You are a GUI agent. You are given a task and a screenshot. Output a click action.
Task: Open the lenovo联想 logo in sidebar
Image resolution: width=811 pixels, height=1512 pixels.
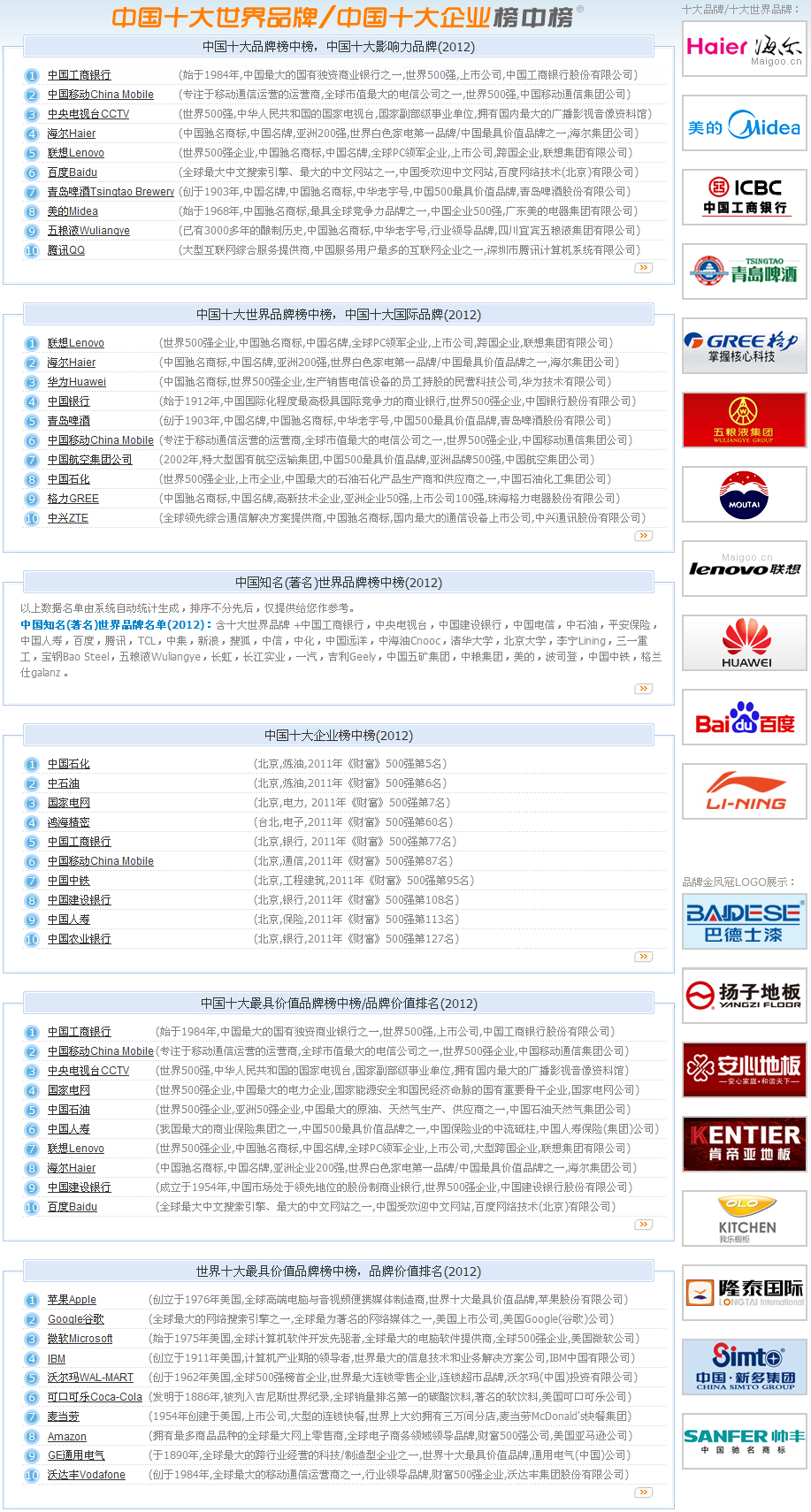[x=745, y=569]
